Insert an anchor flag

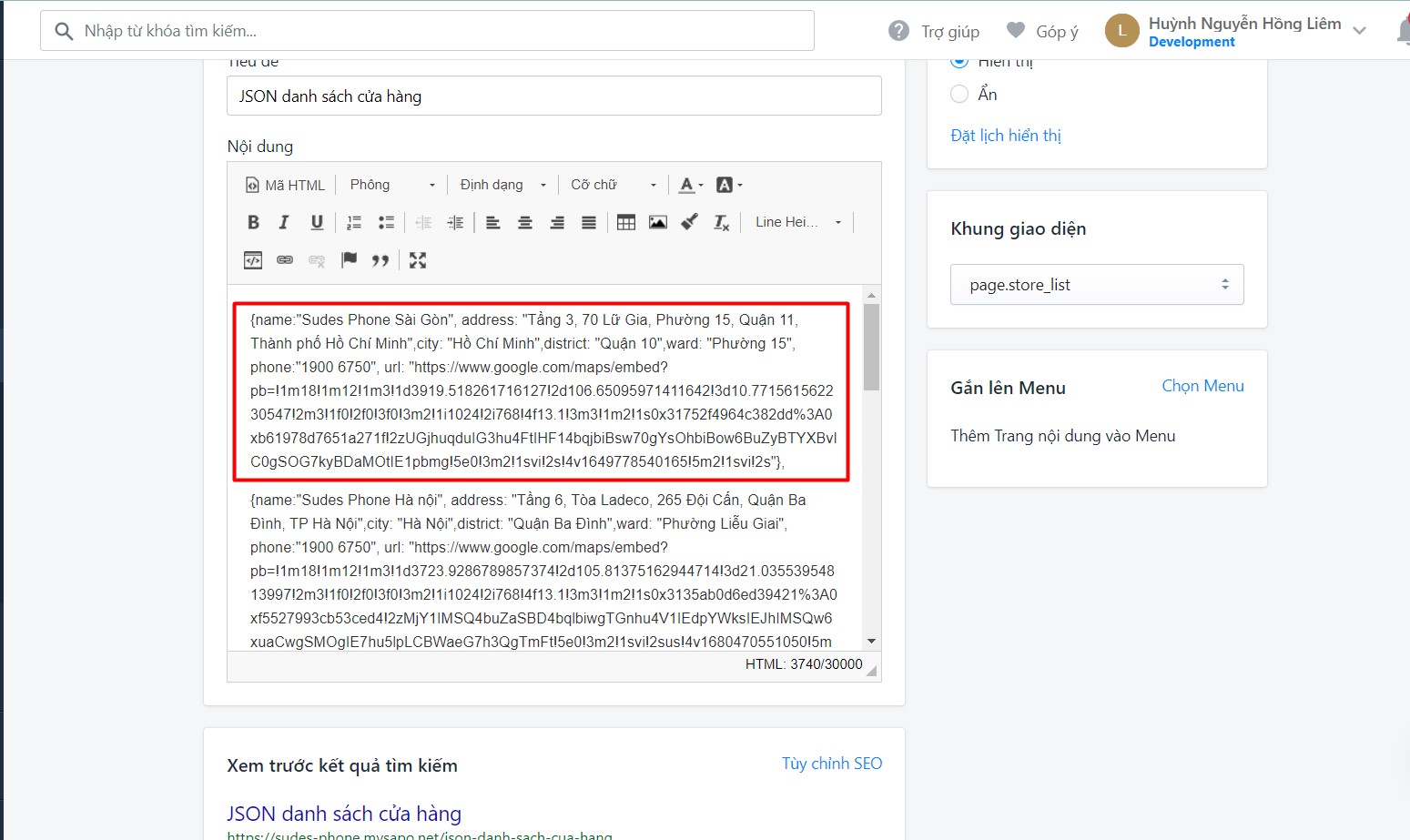click(x=349, y=260)
